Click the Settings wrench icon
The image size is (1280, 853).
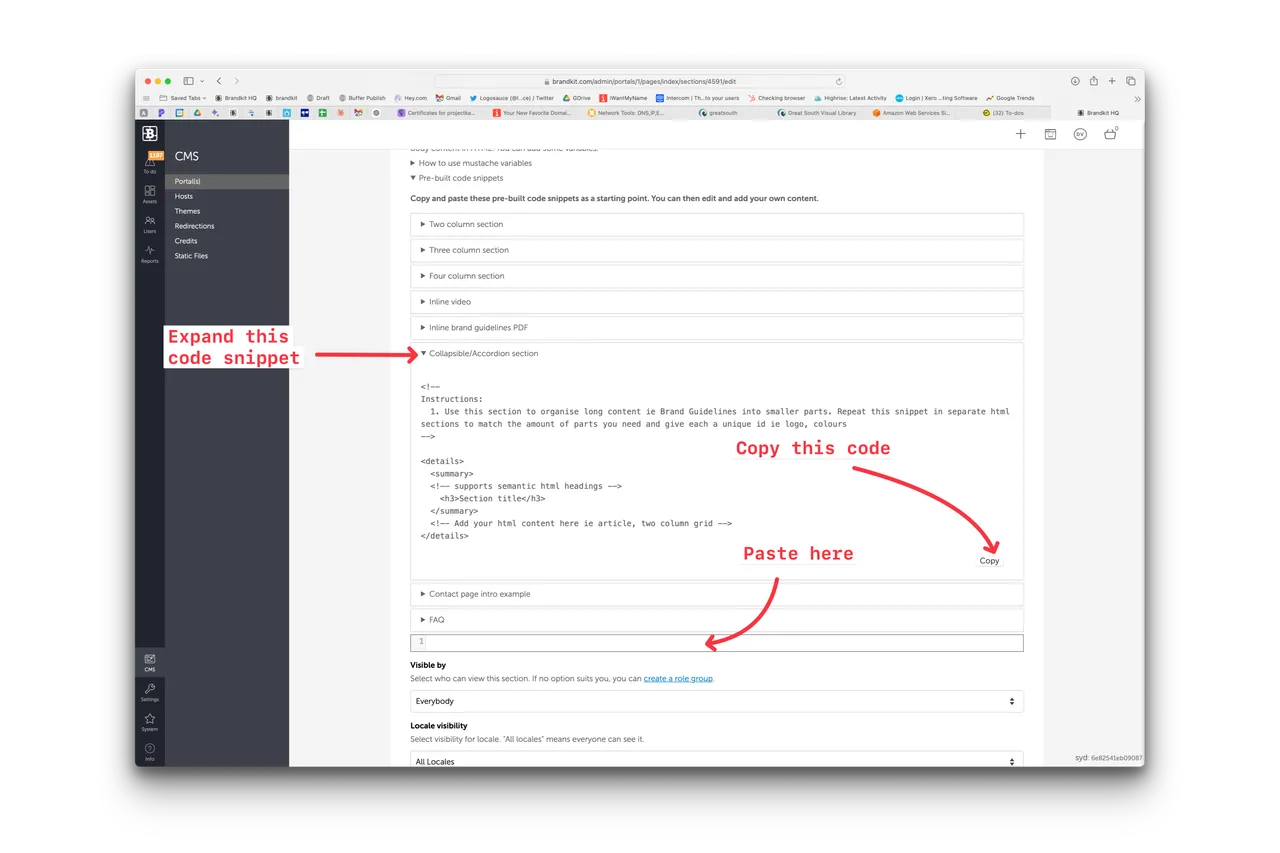(x=150, y=690)
